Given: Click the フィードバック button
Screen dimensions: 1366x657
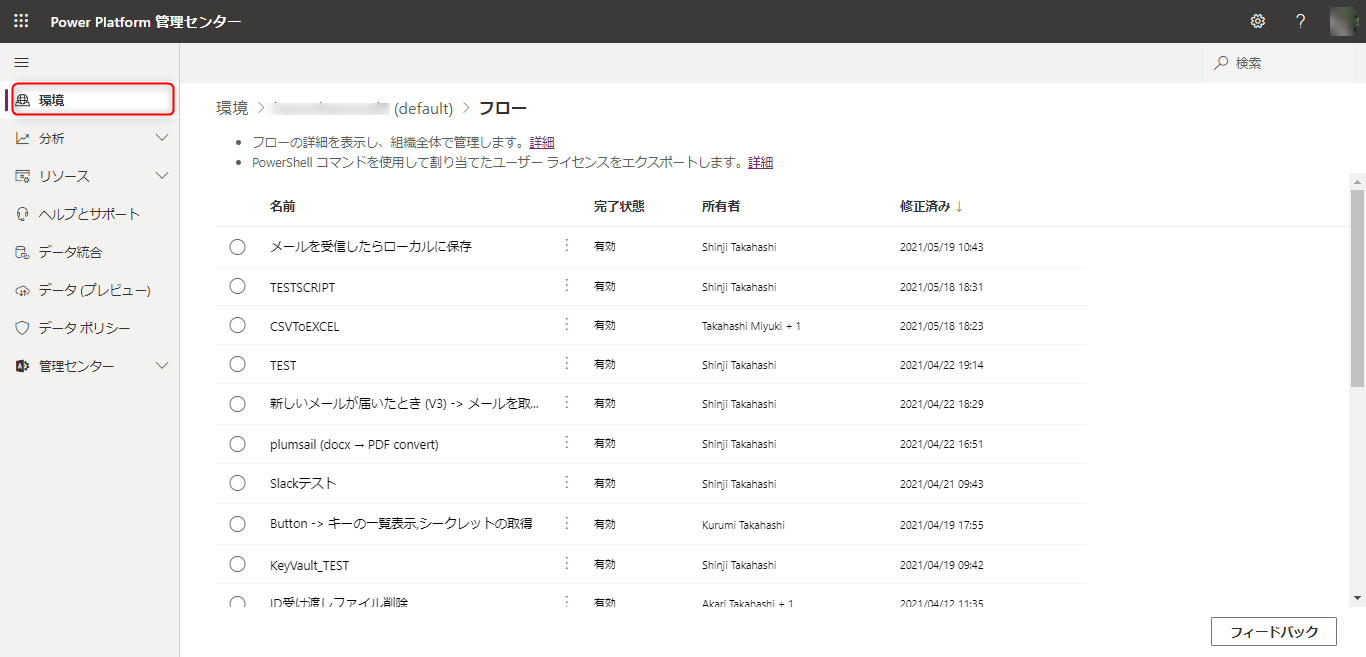Looking at the screenshot, I should tap(1274, 632).
